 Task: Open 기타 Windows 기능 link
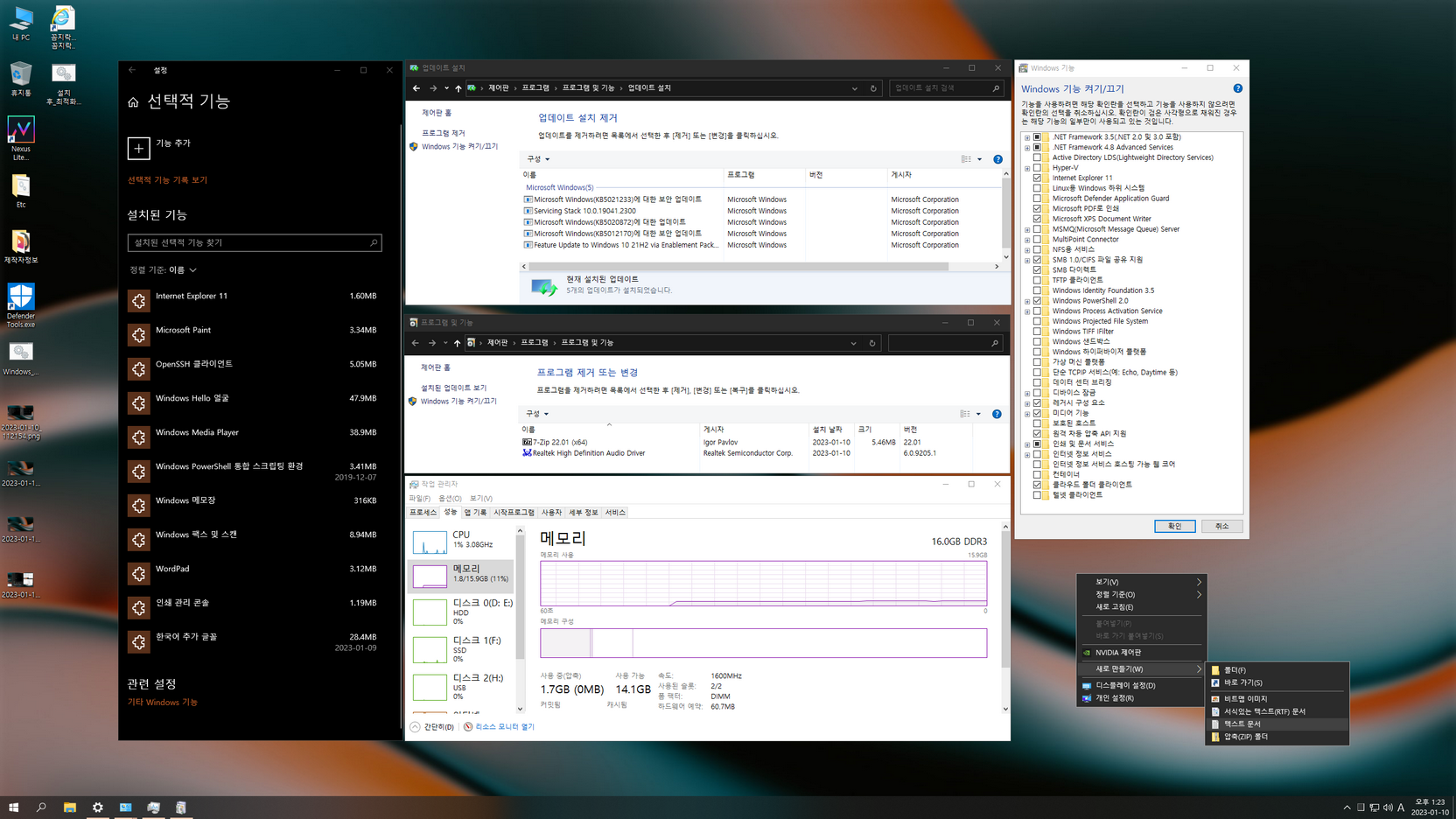coord(163,702)
